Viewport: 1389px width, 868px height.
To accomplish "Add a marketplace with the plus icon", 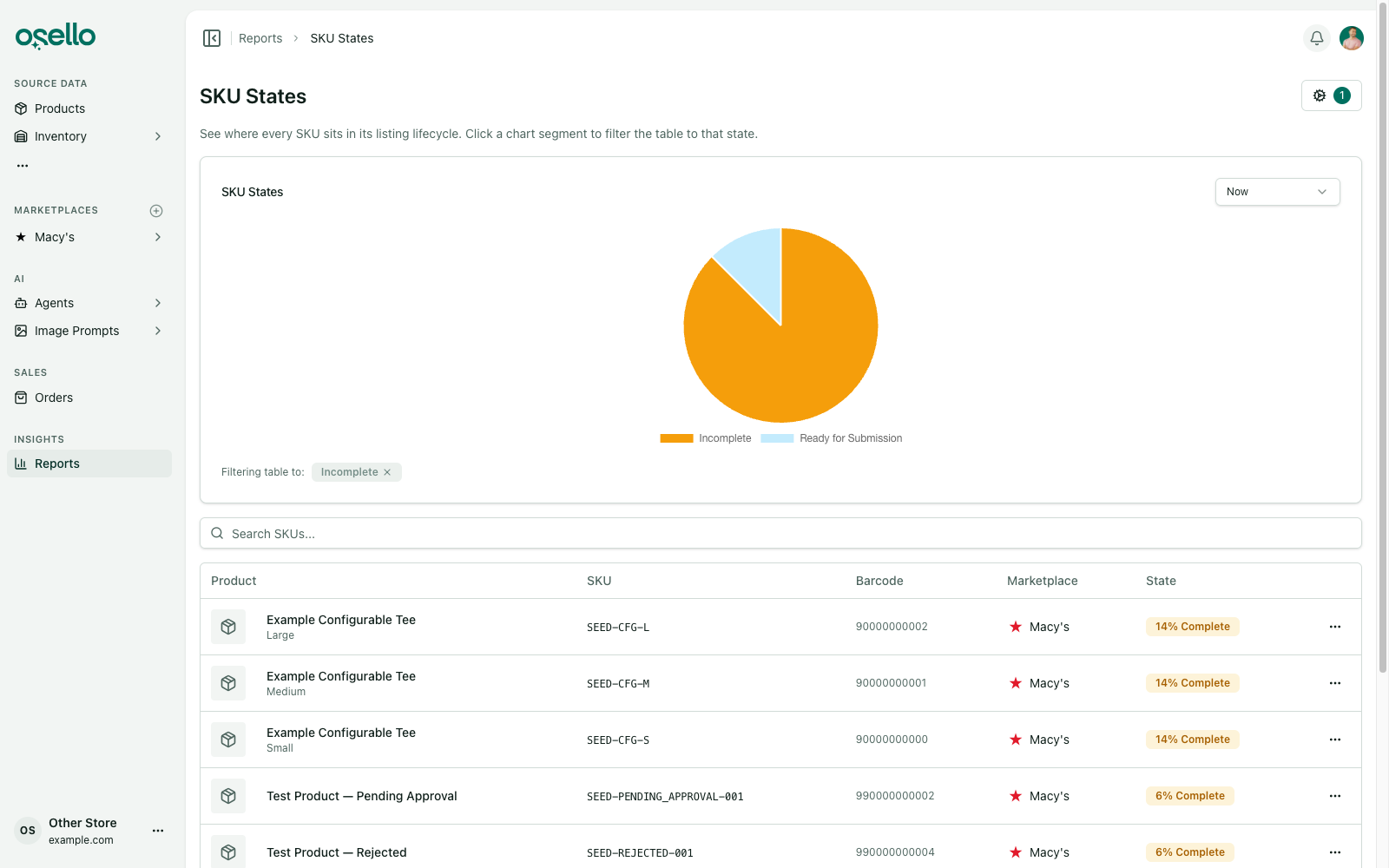I will (156, 211).
